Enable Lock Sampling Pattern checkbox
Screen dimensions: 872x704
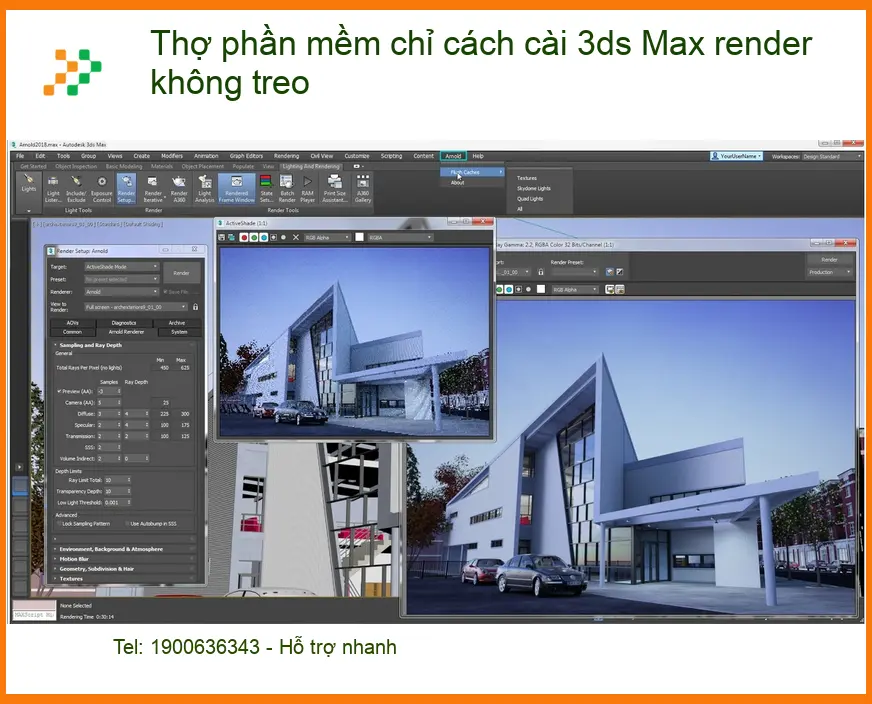59,524
